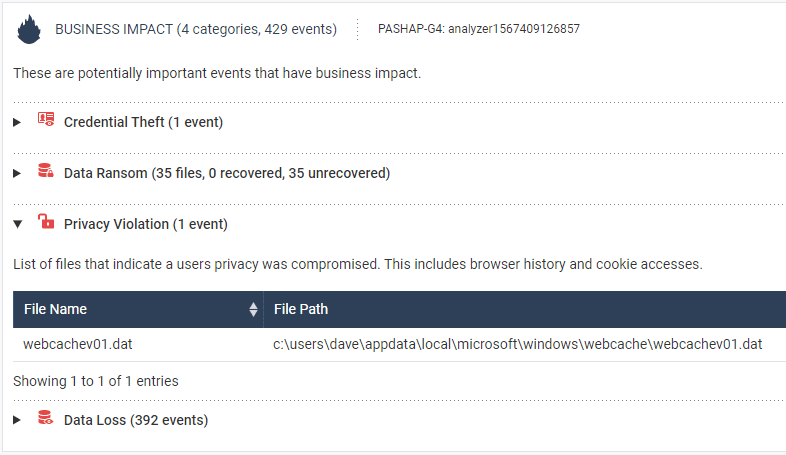Expand the Data Ransom section arrow
The height and width of the screenshot is (455, 786).
tap(18, 173)
